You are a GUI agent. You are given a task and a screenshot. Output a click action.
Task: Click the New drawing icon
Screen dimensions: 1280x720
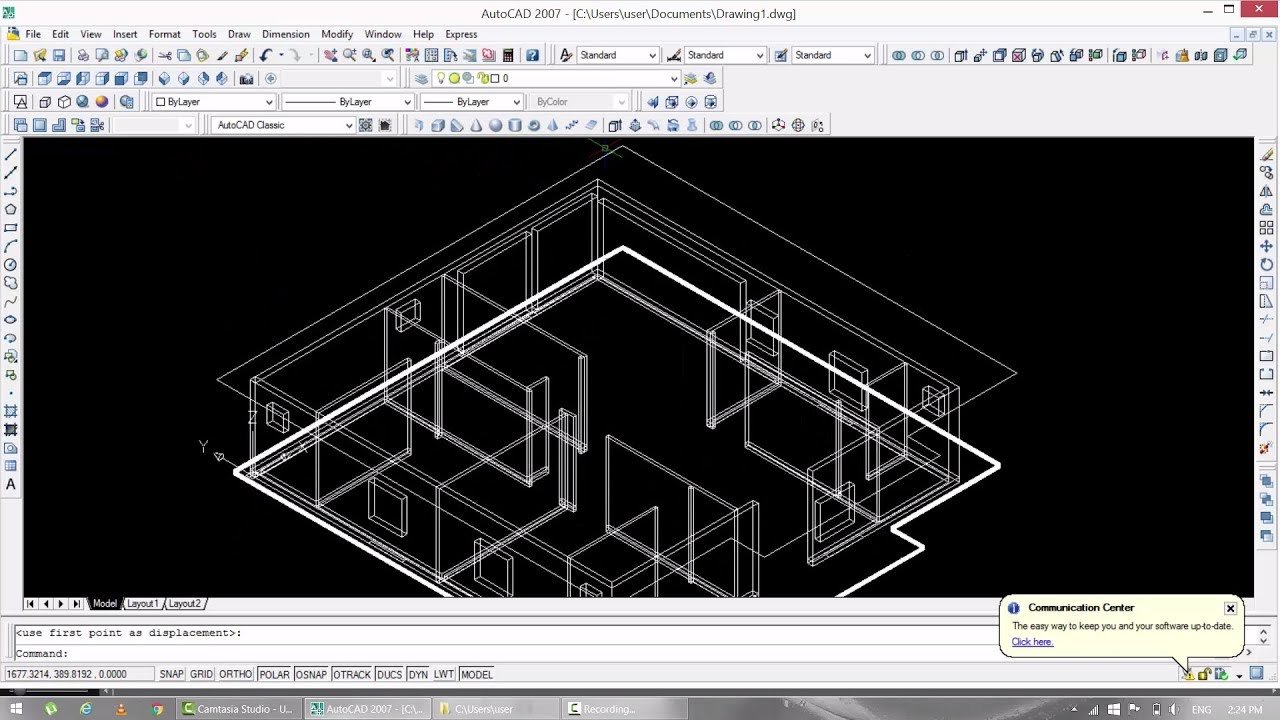[x=20, y=55]
